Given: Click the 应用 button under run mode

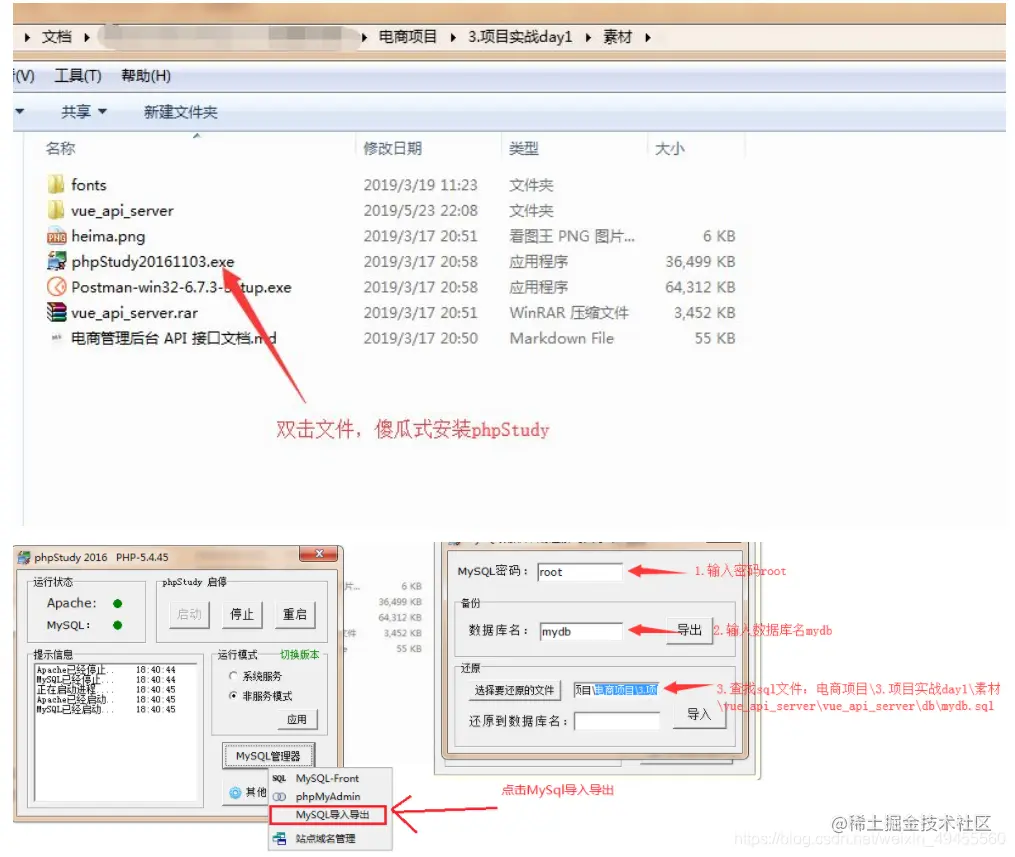Looking at the screenshot, I should coord(296,719).
